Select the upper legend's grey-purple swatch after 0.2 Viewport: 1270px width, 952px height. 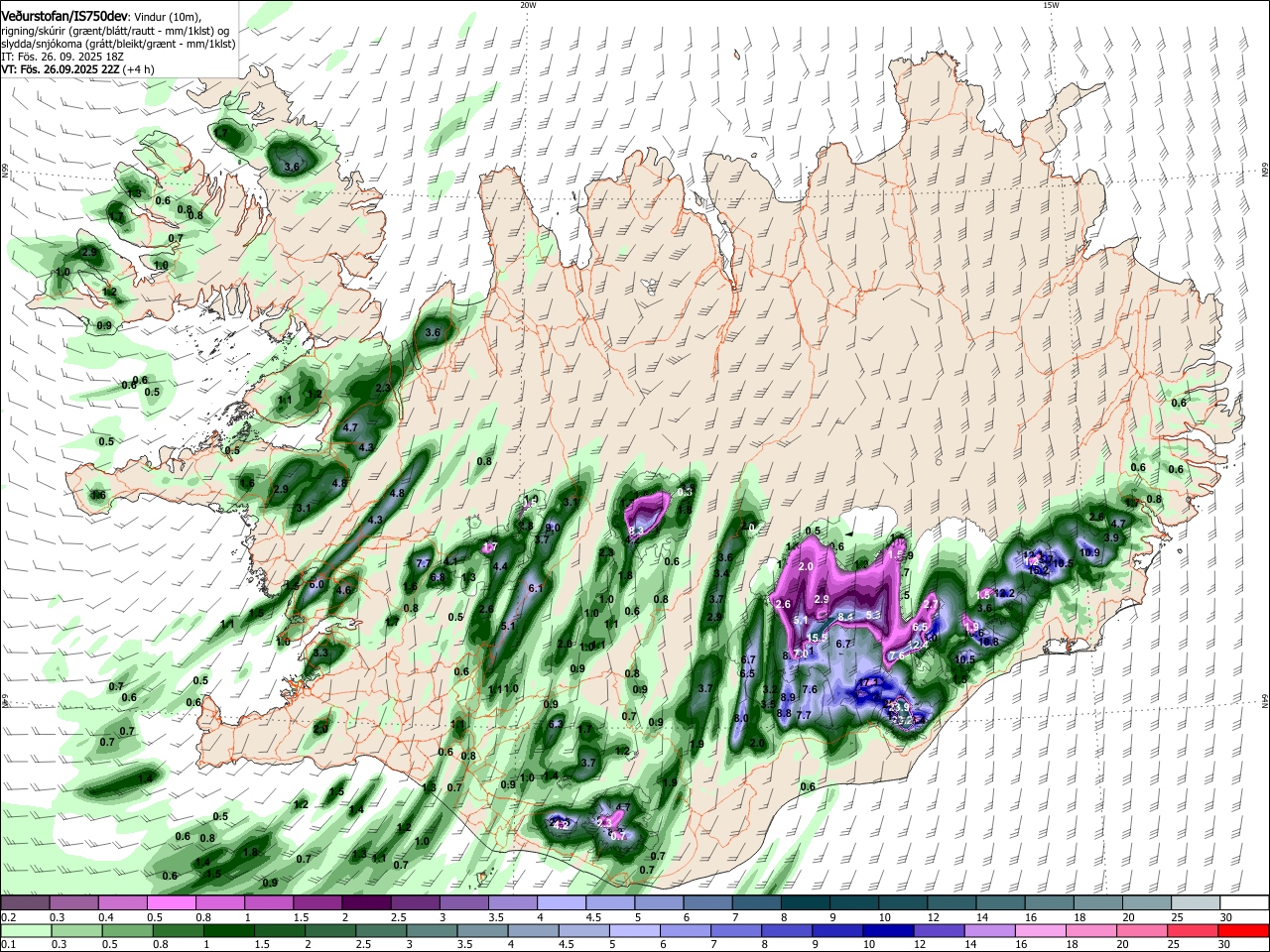tap(25, 903)
